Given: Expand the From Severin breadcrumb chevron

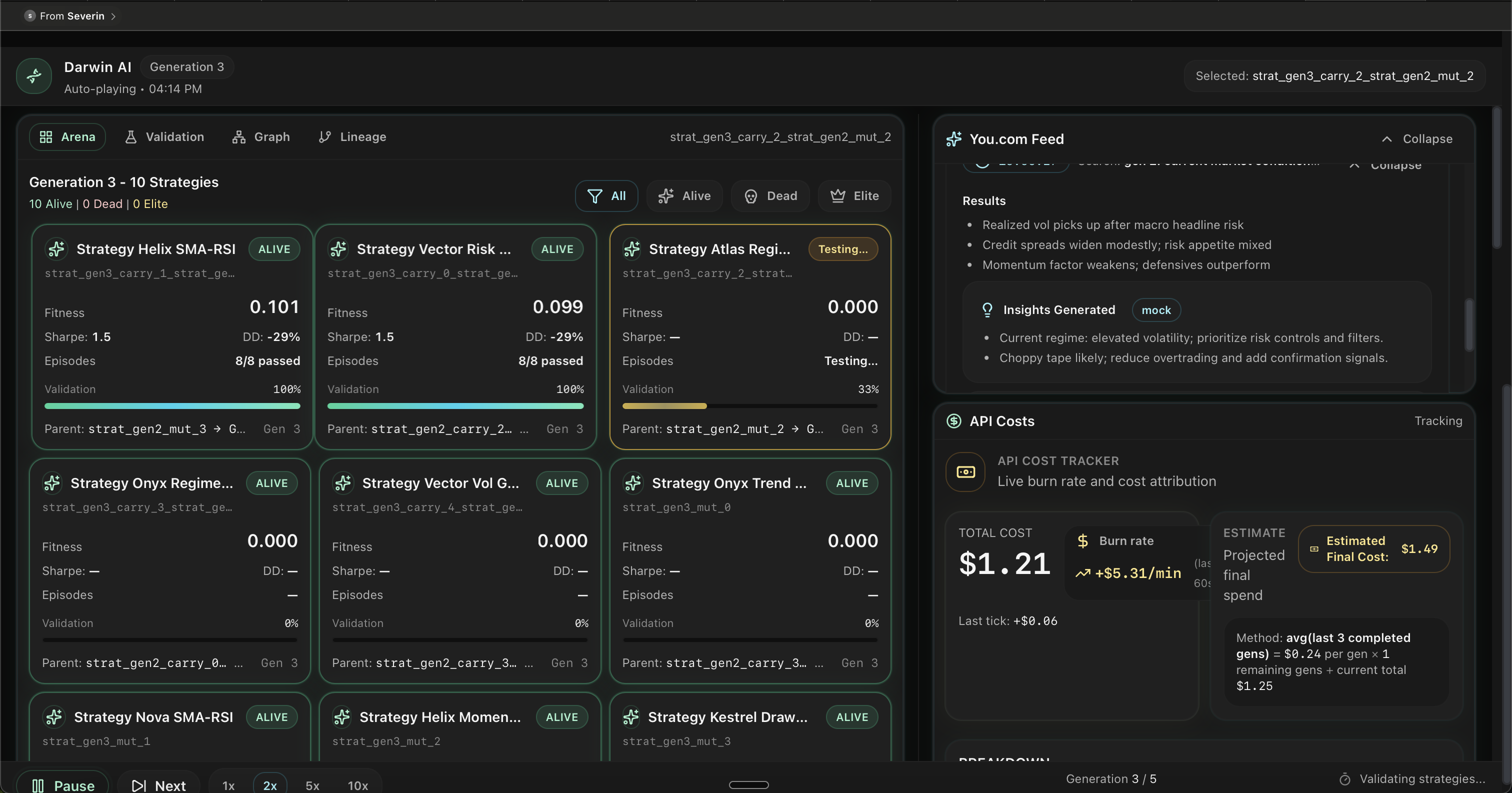Looking at the screenshot, I should point(113,16).
